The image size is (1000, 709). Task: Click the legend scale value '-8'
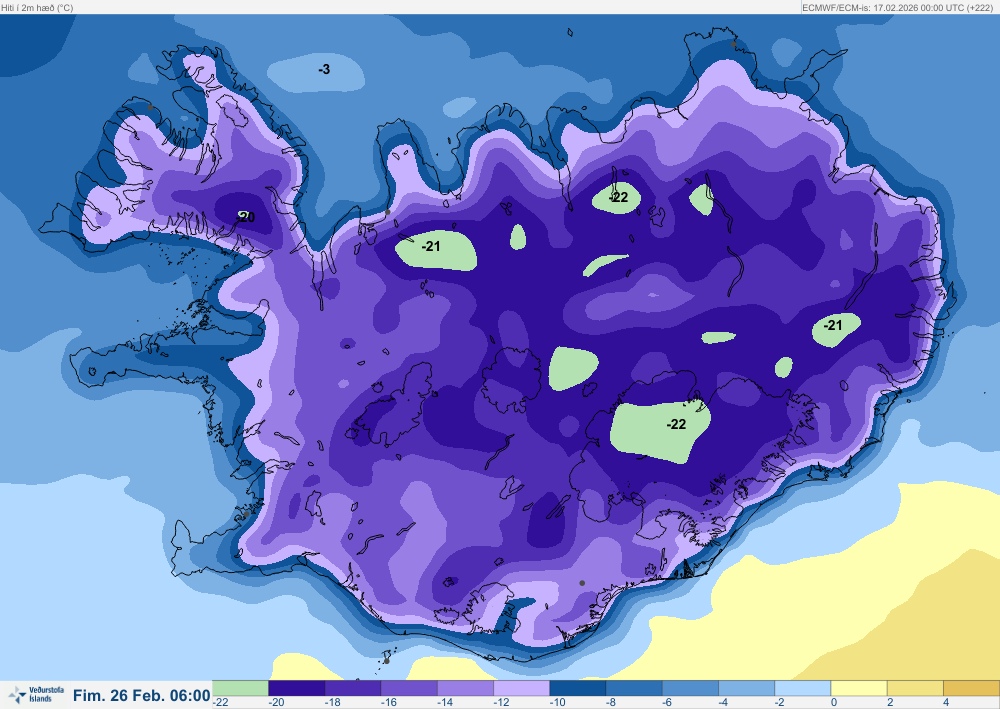tap(610, 703)
